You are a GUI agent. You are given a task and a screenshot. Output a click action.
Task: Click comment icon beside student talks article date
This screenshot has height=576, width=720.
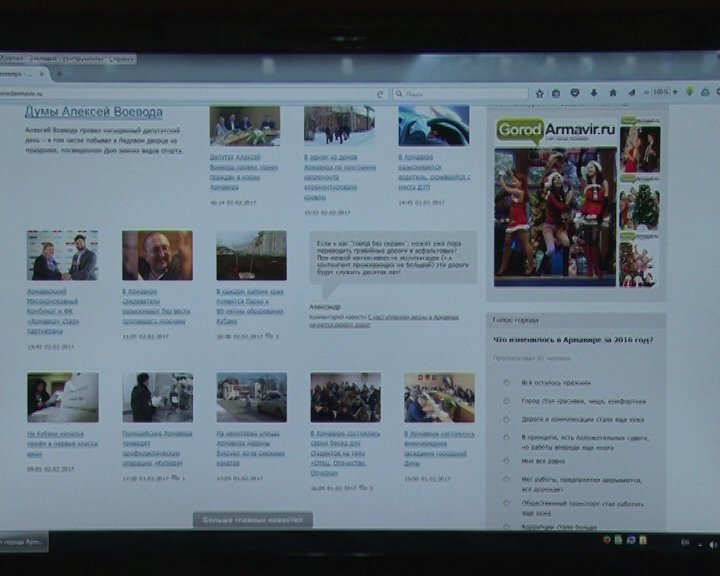(363, 488)
